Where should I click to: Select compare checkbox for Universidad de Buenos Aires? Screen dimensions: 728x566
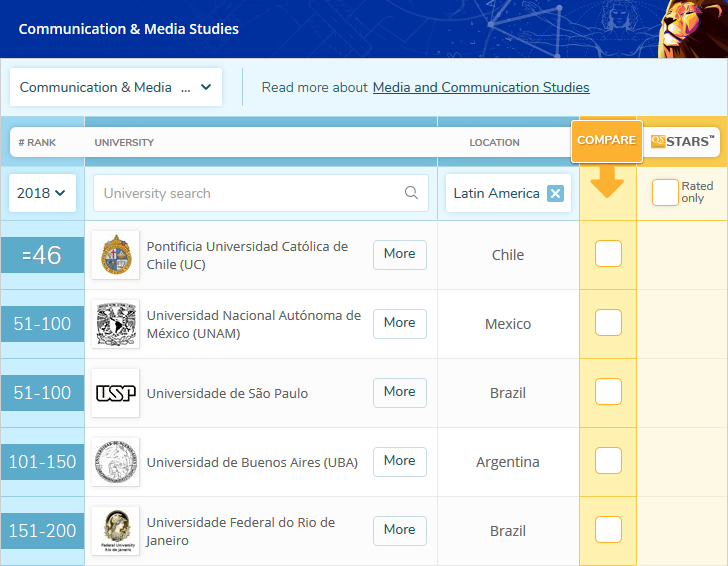coord(608,461)
